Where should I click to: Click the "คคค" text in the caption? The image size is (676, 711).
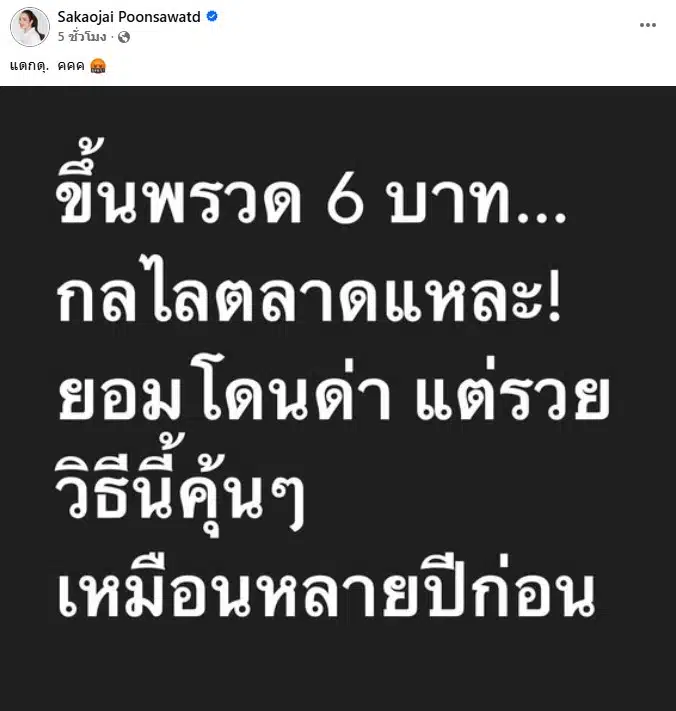coord(71,66)
